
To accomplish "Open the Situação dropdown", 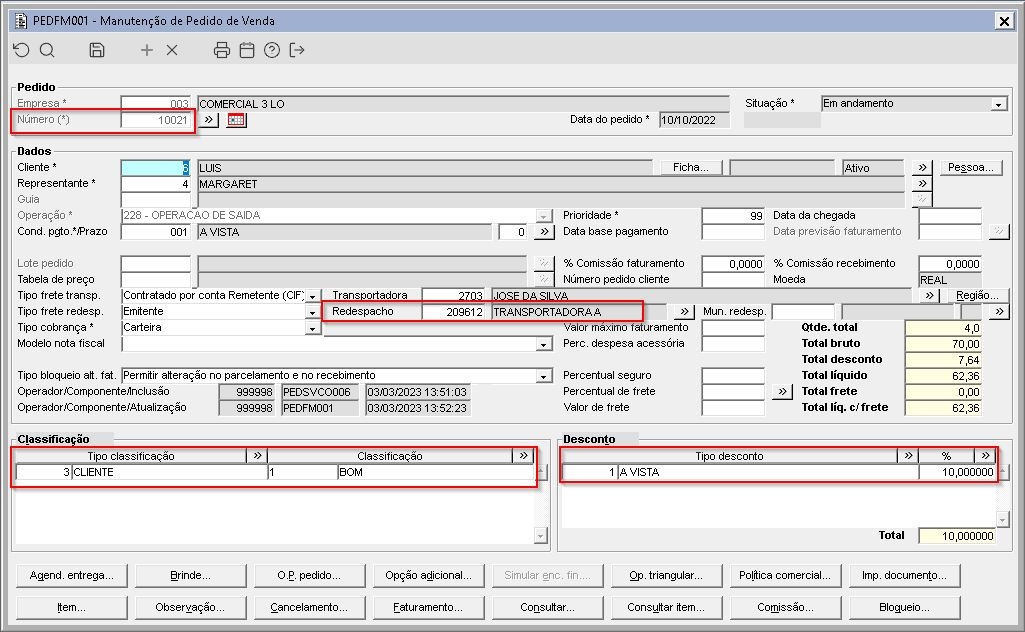I will point(998,104).
